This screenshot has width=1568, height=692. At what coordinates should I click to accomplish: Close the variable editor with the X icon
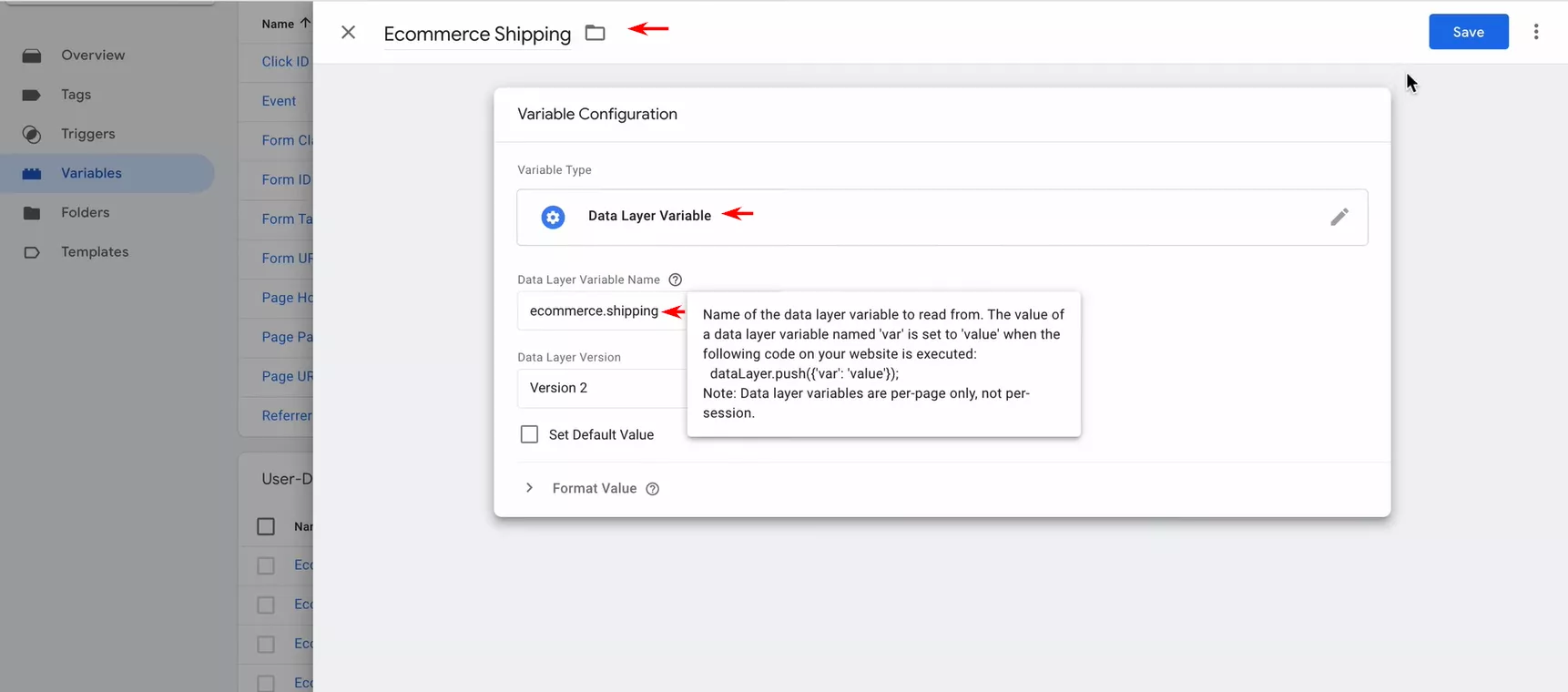pos(348,33)
